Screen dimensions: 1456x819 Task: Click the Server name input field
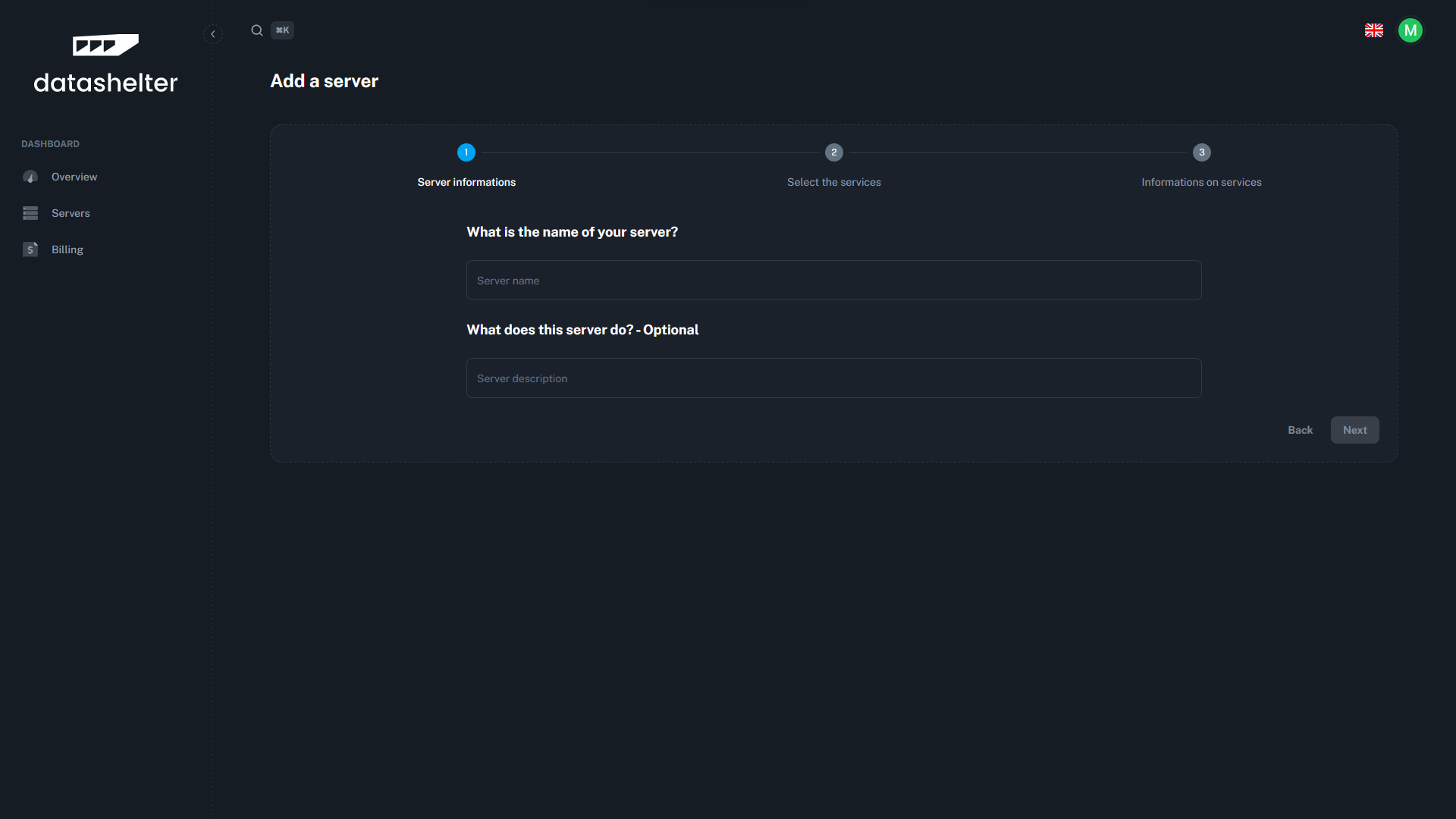(x=834, y=280)
